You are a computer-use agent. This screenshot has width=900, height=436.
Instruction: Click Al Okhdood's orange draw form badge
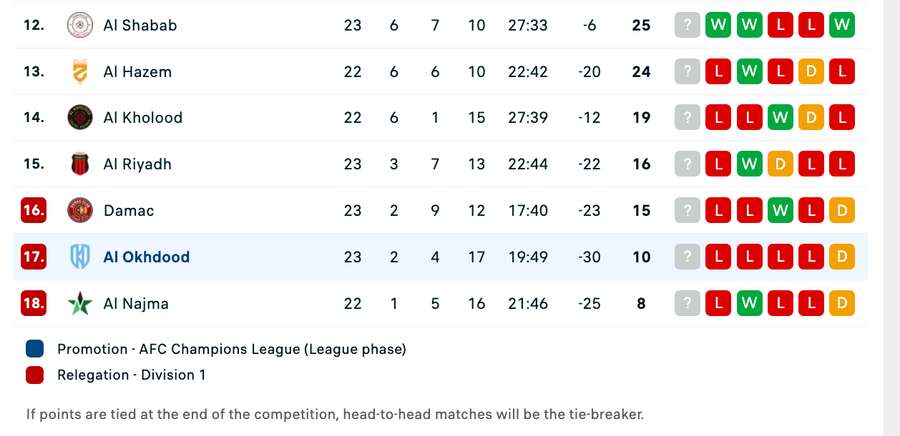pos(842,257)
